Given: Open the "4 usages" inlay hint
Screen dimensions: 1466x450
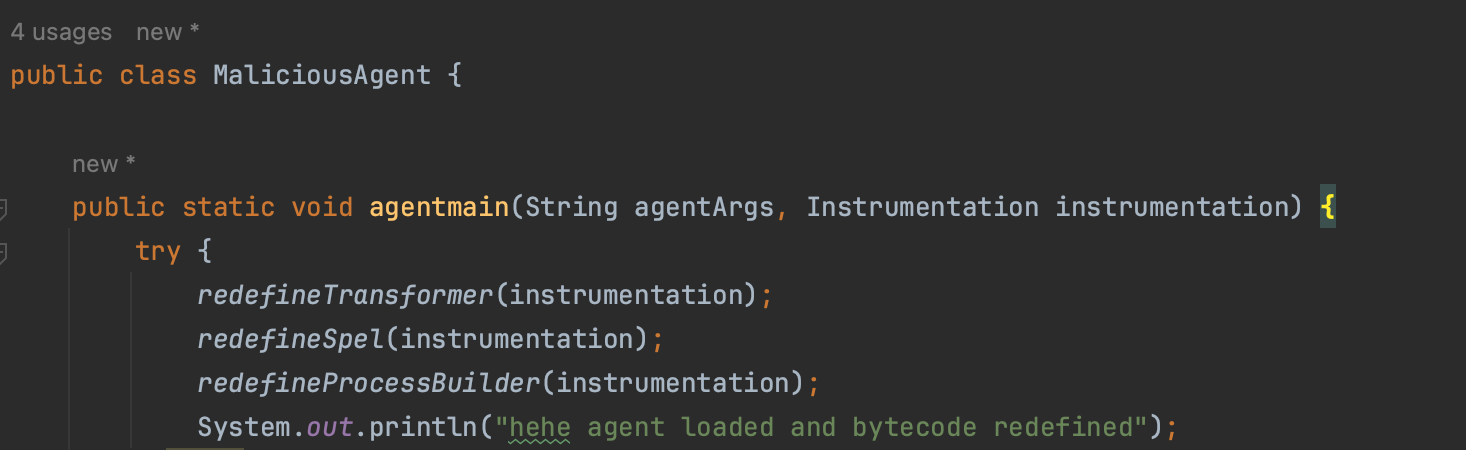Looking at the screenshot, I should coord(61,32).
